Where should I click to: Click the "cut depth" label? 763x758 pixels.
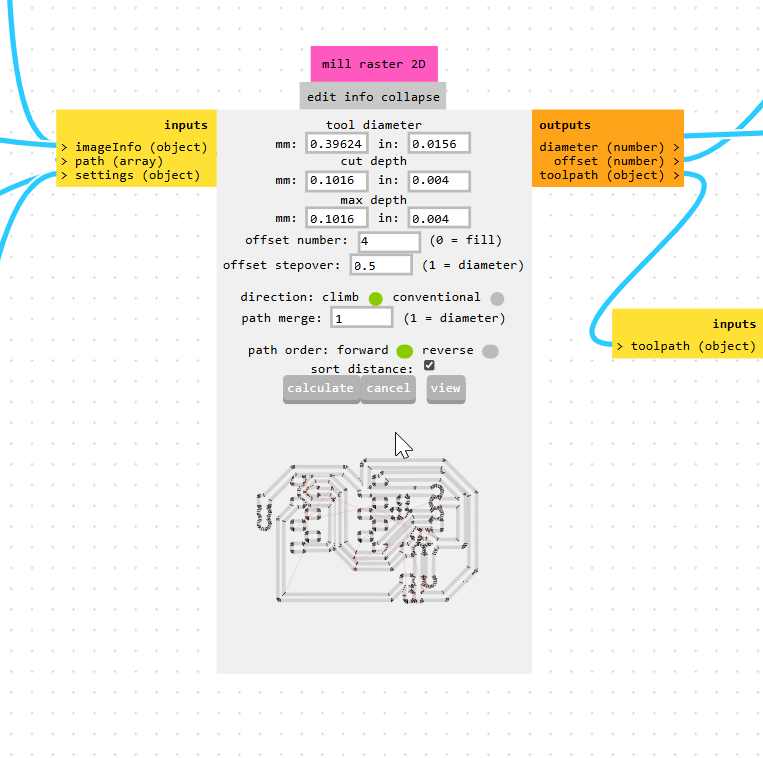(x=374, y=161)
